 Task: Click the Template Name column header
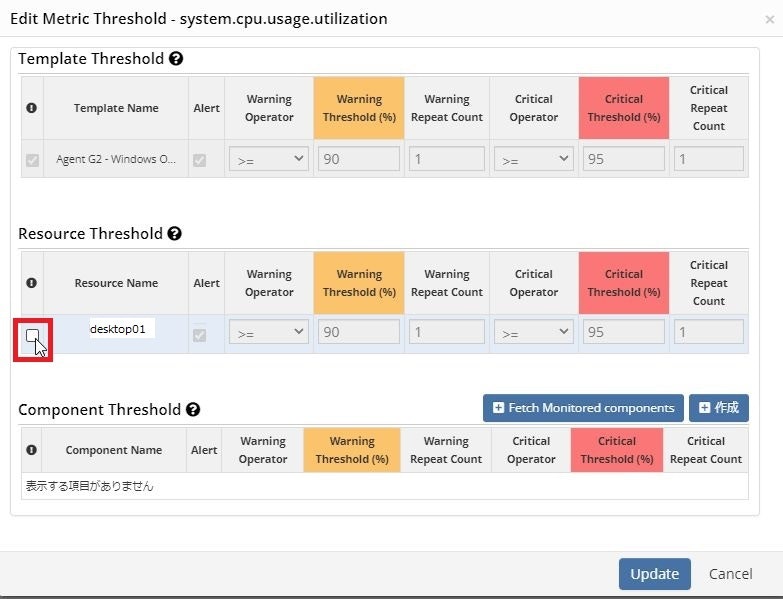(116, 108)
